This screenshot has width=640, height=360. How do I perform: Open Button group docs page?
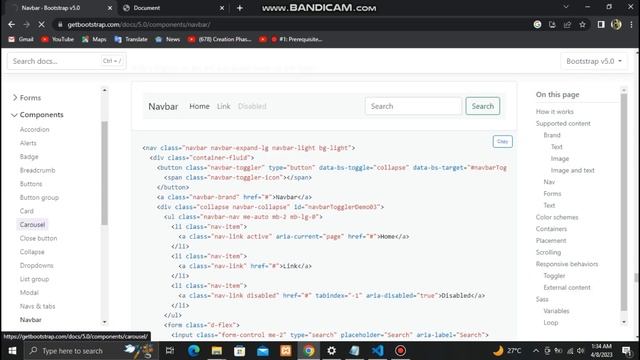(x=39, y=198)
